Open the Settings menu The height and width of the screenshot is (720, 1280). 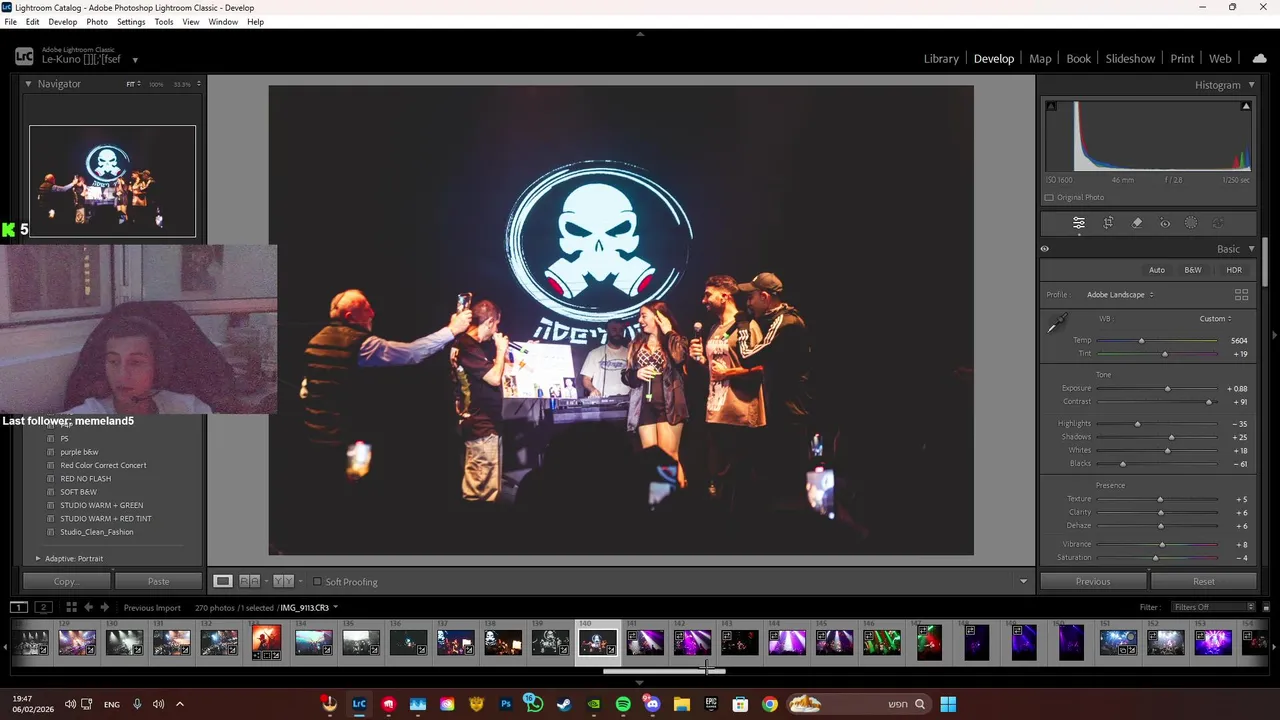click(131, 22)
